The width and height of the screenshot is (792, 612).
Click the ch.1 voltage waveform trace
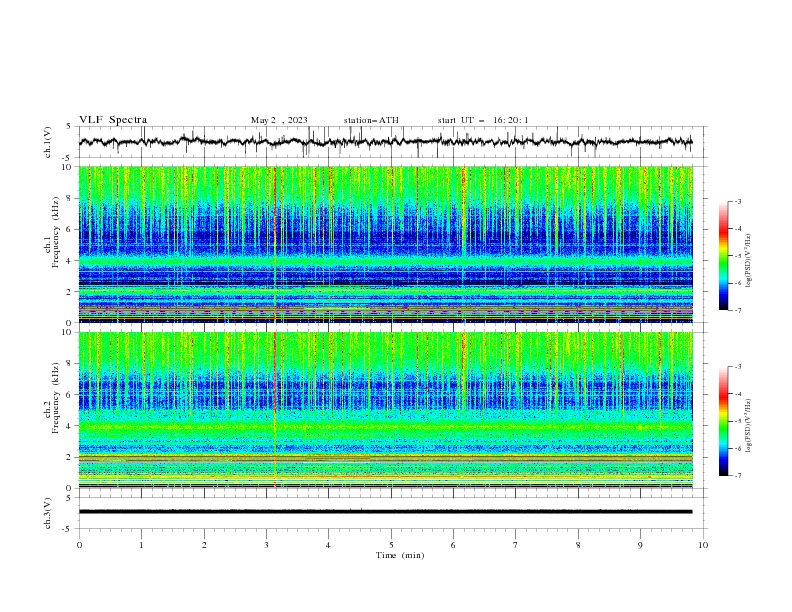[x=385, y=142]
